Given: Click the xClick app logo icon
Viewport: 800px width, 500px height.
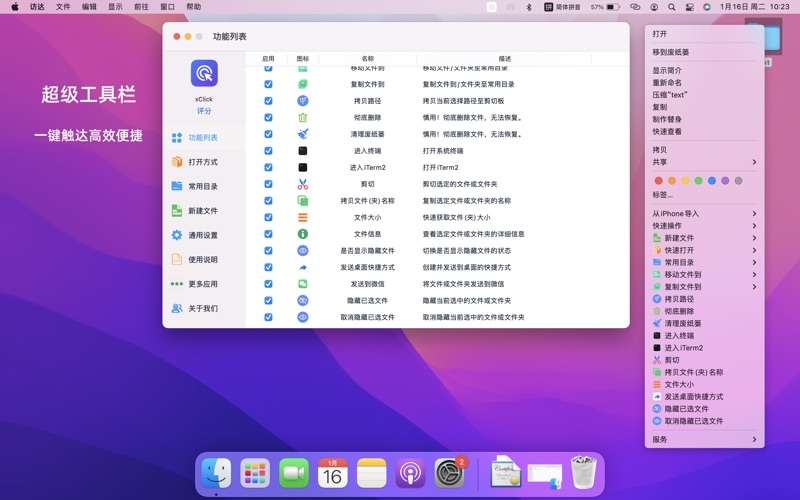Looking at the screenshot, I should pyautogui.click(x=204, y=73).
